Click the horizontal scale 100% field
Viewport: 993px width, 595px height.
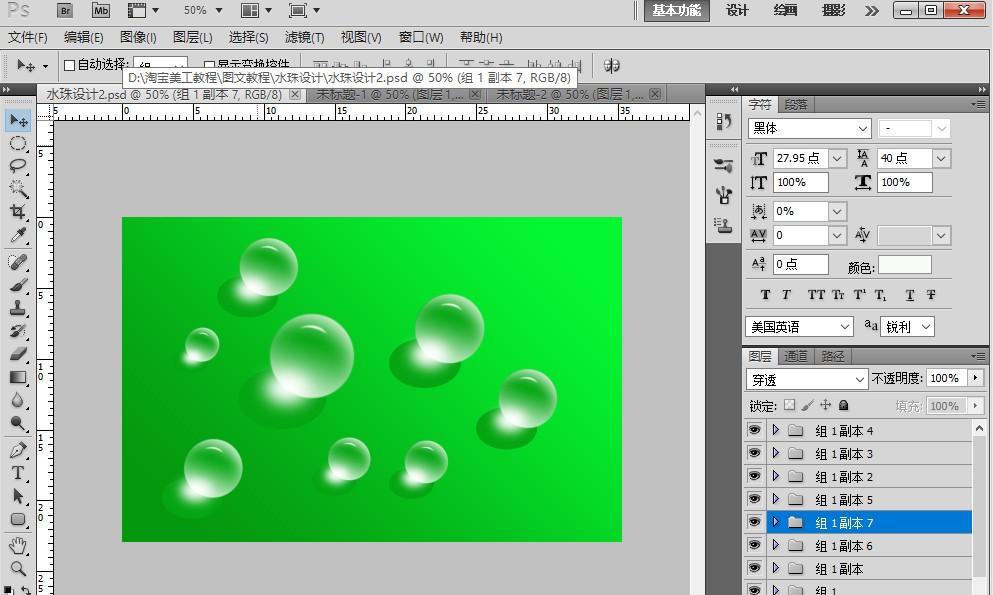point(904,182)
